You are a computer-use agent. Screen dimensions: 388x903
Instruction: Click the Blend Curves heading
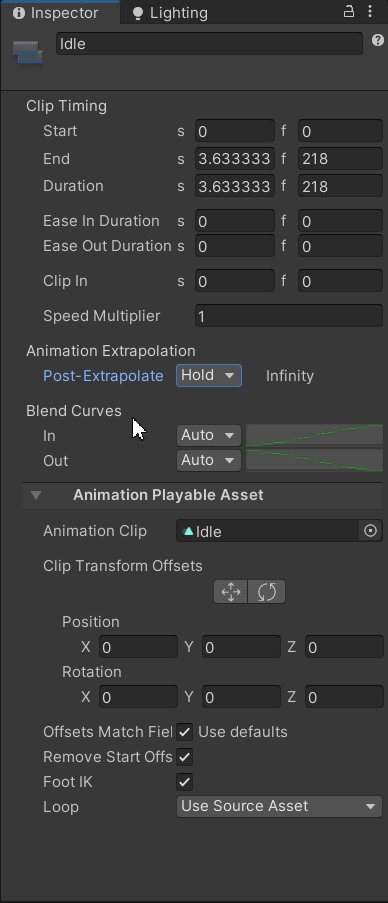pos(74,411)
